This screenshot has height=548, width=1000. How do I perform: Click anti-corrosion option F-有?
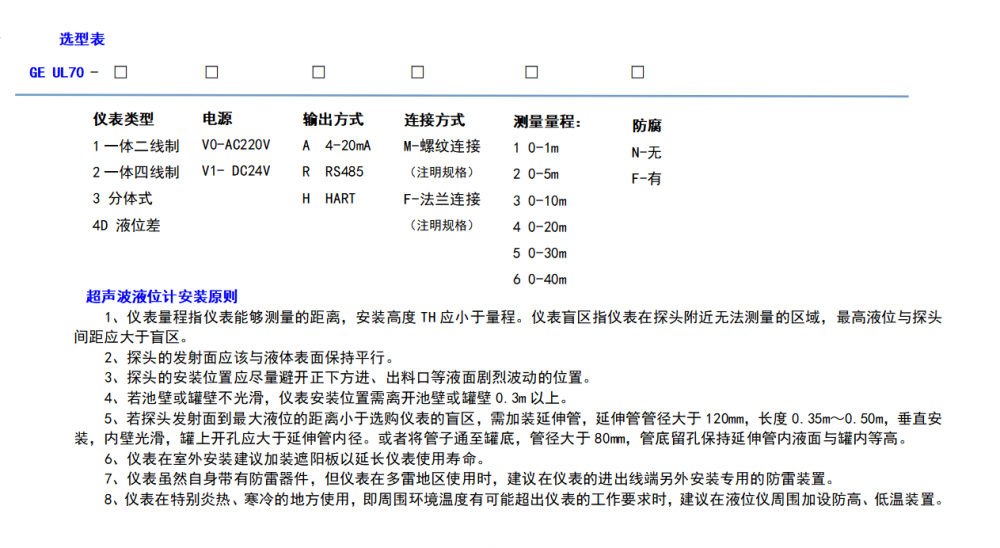click(x=646, y=179)
